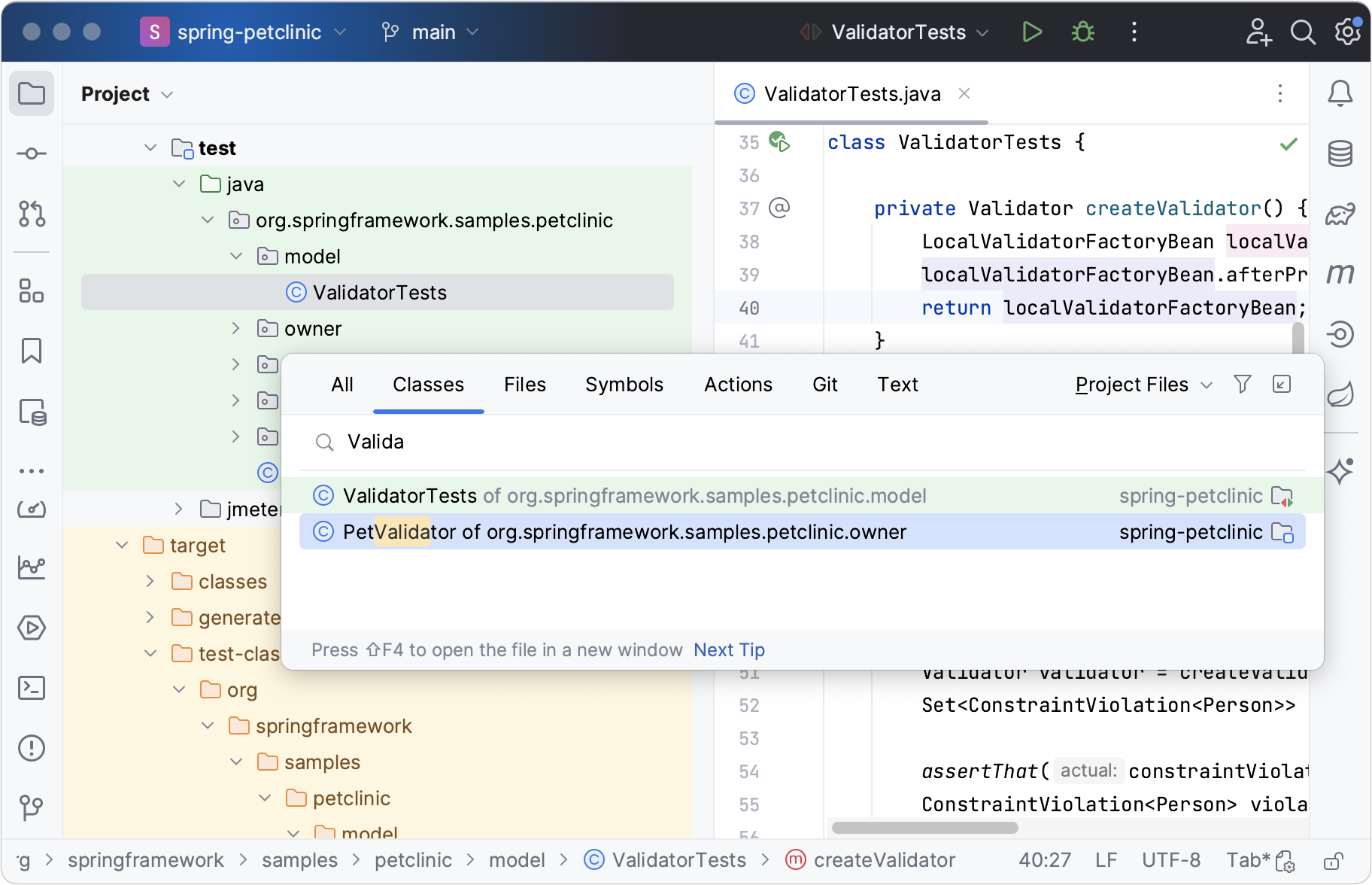The image size is (1372, 885).
Task: Switch to the All search tab
Action: tap(342, 385)
